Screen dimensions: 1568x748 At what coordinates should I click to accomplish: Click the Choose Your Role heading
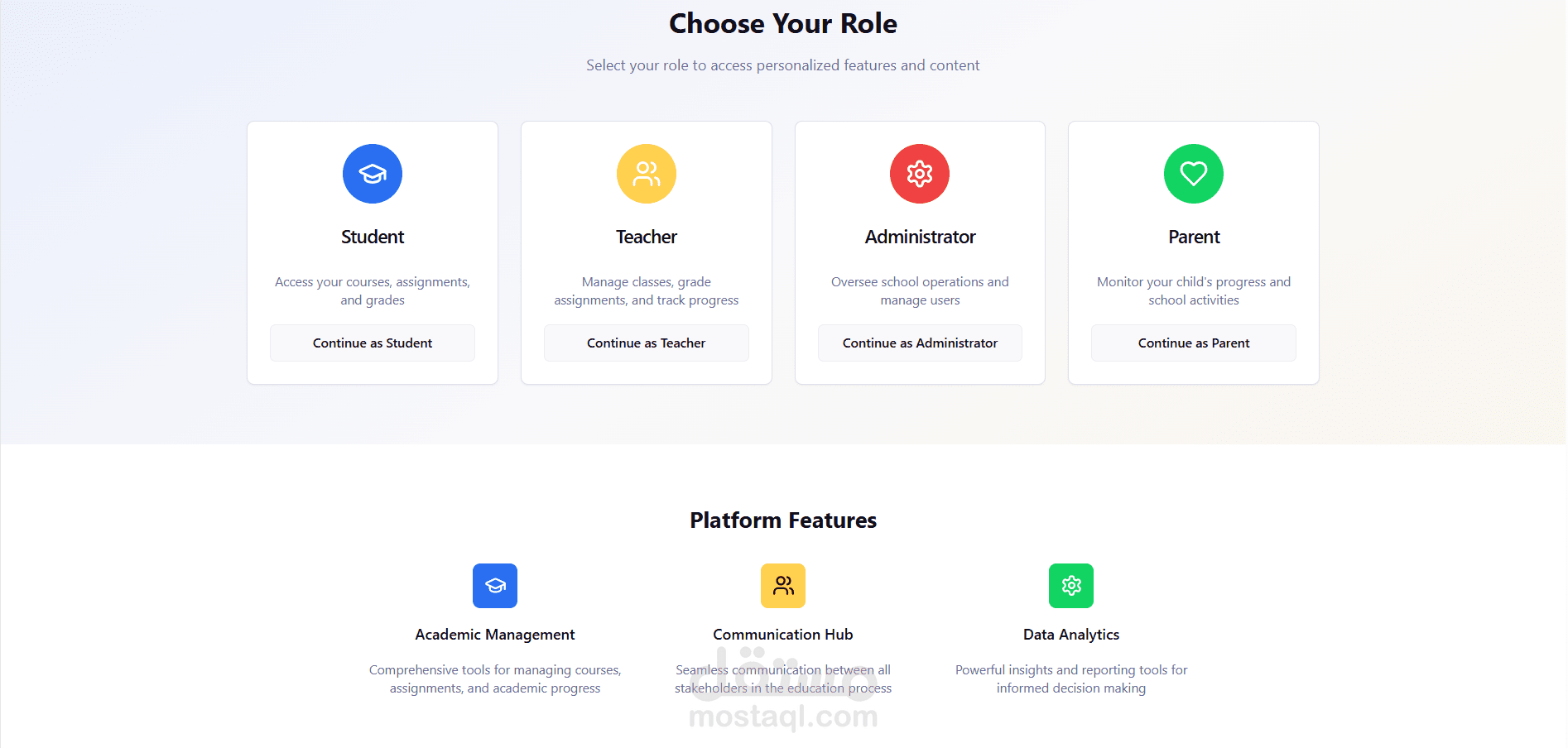click(783, 23)
